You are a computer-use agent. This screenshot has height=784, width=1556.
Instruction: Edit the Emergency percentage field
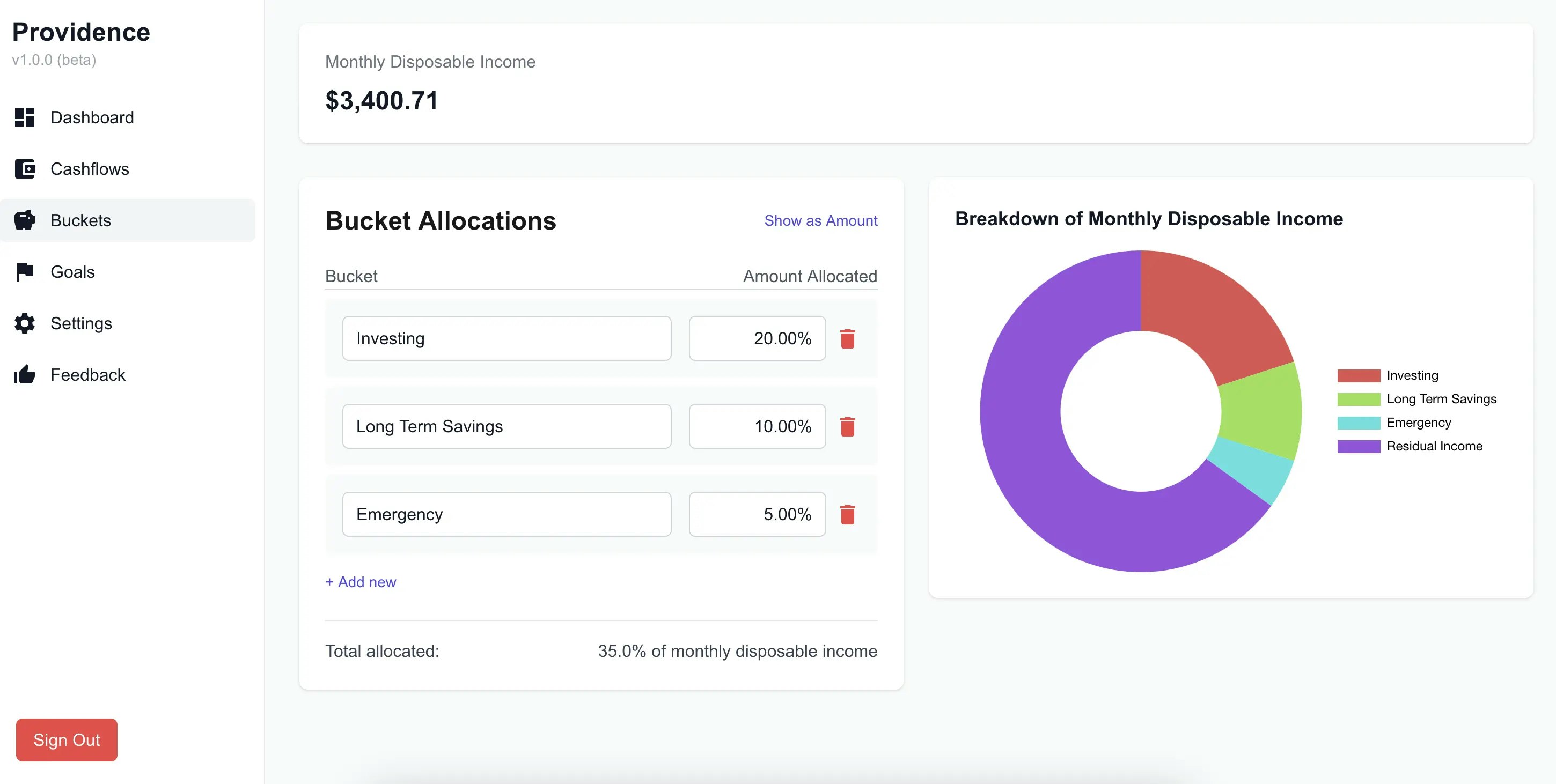[757, 514]
